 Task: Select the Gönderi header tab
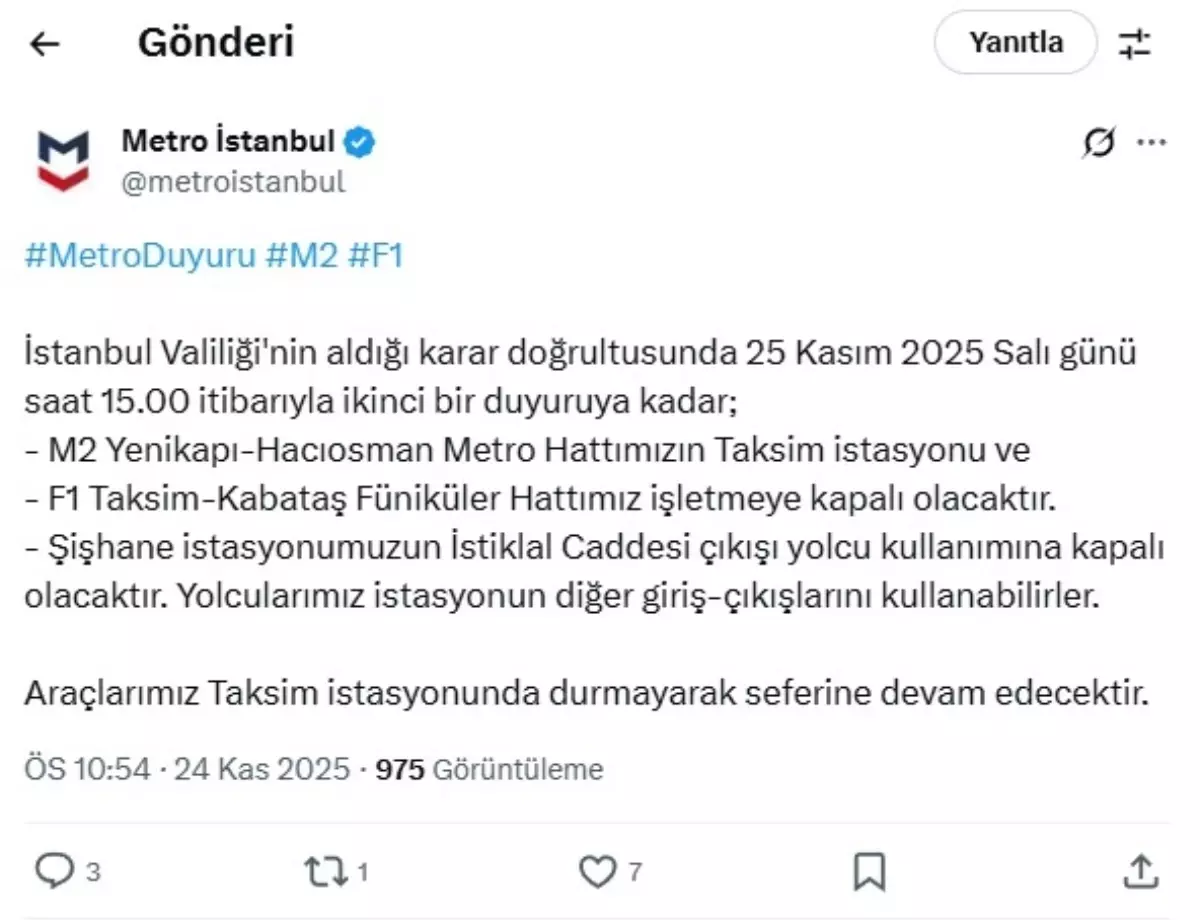point(216,42)
